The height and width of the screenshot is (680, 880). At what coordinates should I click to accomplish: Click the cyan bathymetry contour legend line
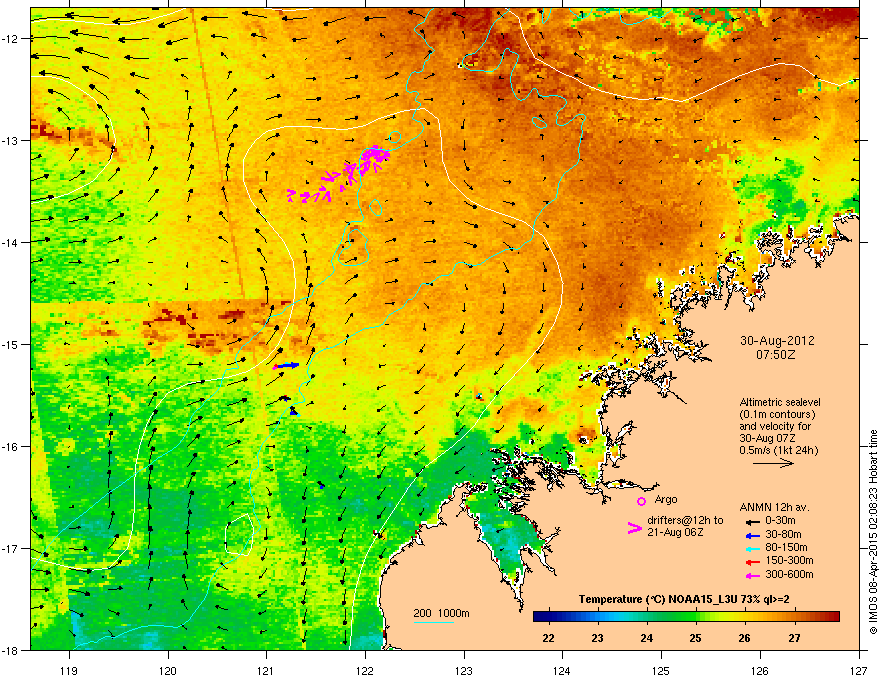[x=433, y=622]
